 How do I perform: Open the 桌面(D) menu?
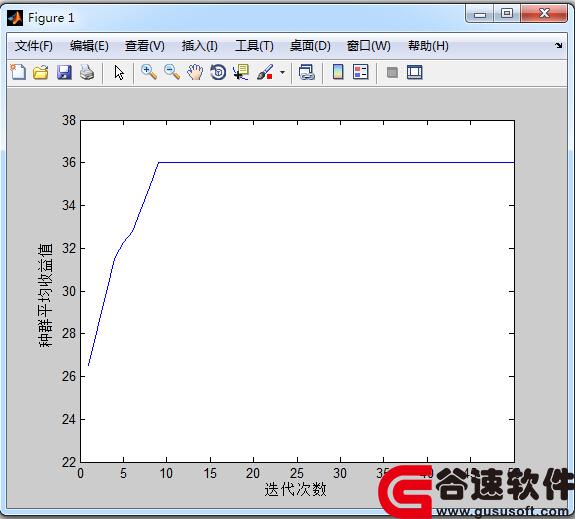click(310, 46)
